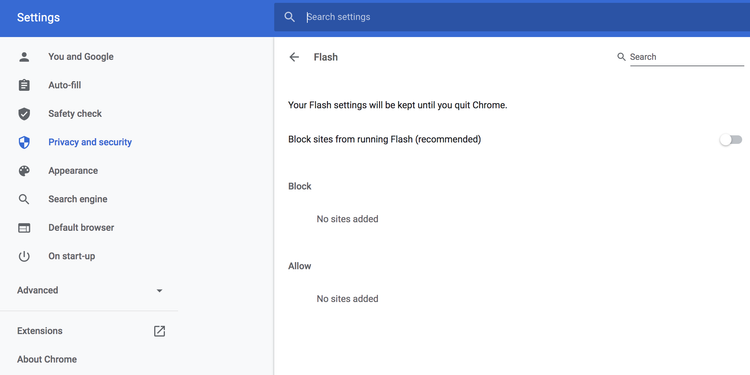Click the Extensions external link icon
750x375 pixels.
tap(159, 331)
